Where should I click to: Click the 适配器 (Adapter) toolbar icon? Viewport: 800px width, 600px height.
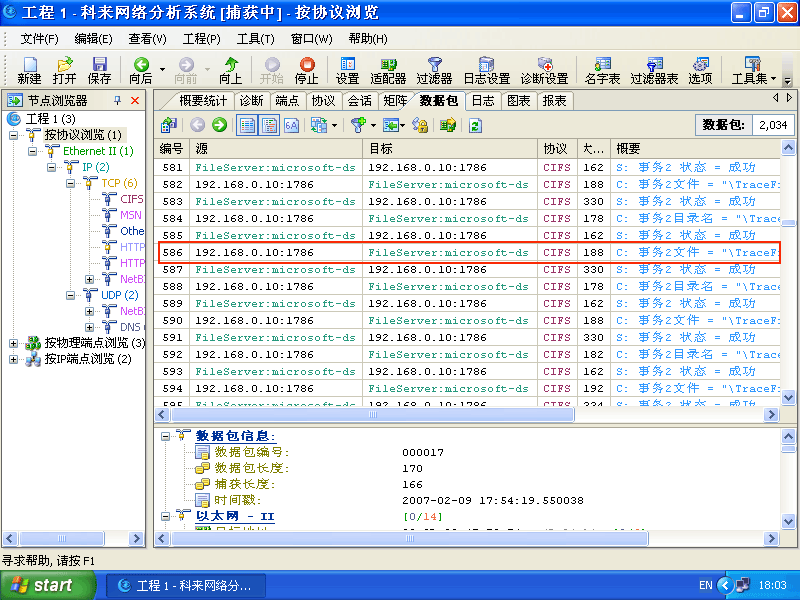[x=389, y=70]
